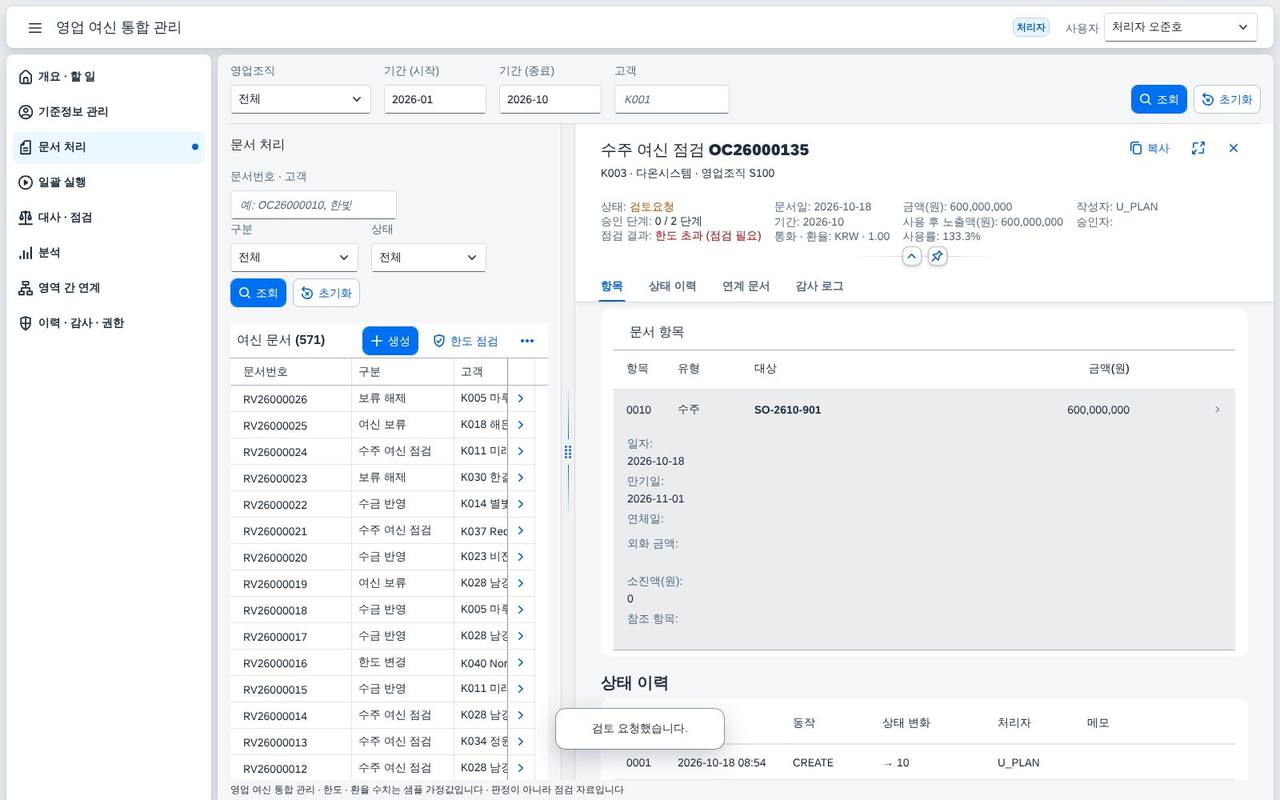Click the 한도 점검 button
The image size is (1280, 800).
coord(465,341)
